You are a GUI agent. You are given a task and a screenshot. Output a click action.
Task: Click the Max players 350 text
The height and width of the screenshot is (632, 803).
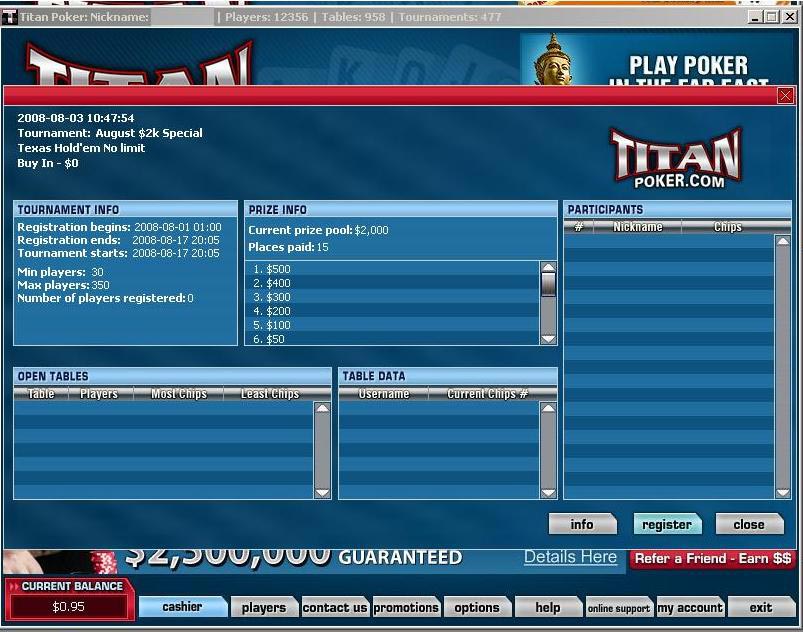pos(64,285)
